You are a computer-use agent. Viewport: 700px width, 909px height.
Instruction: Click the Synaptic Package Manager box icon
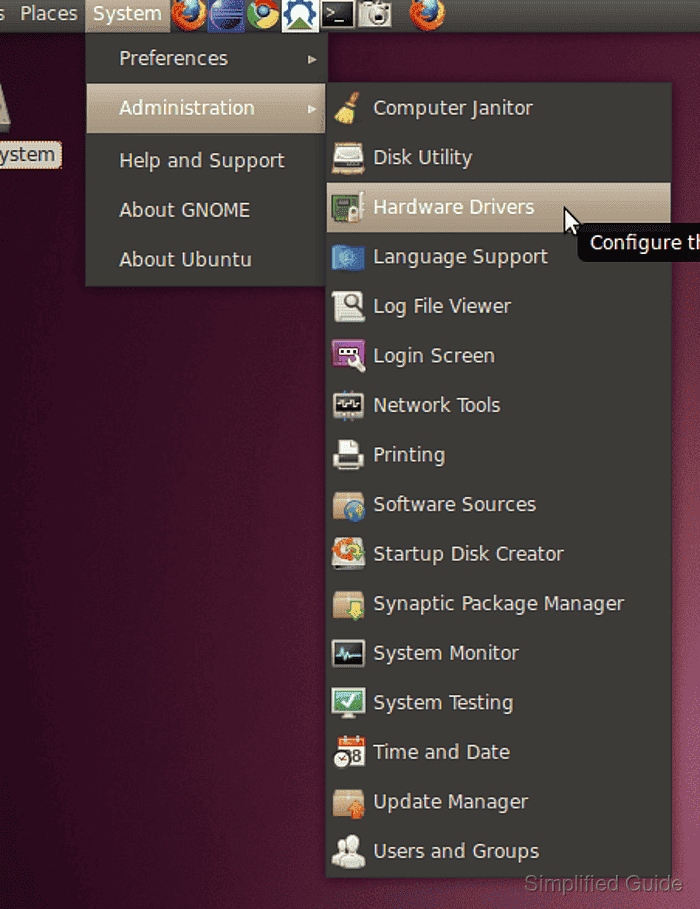347,604
